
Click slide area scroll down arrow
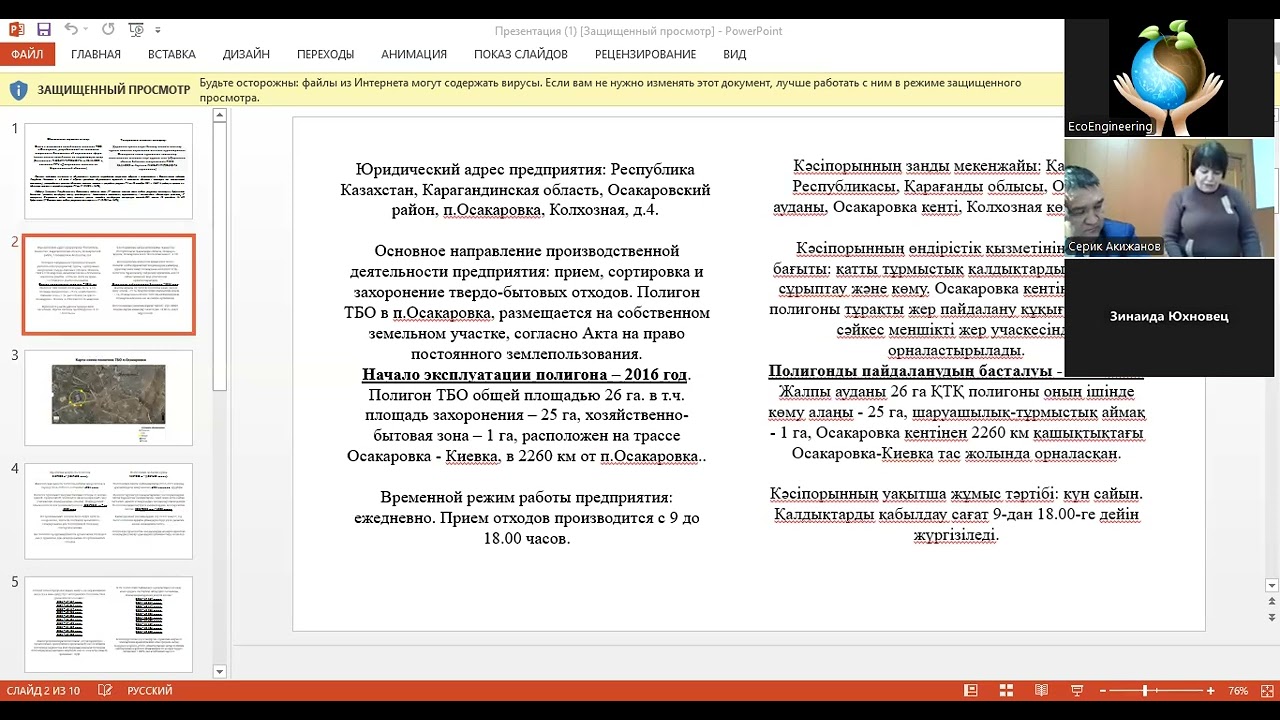point(1272,586)
